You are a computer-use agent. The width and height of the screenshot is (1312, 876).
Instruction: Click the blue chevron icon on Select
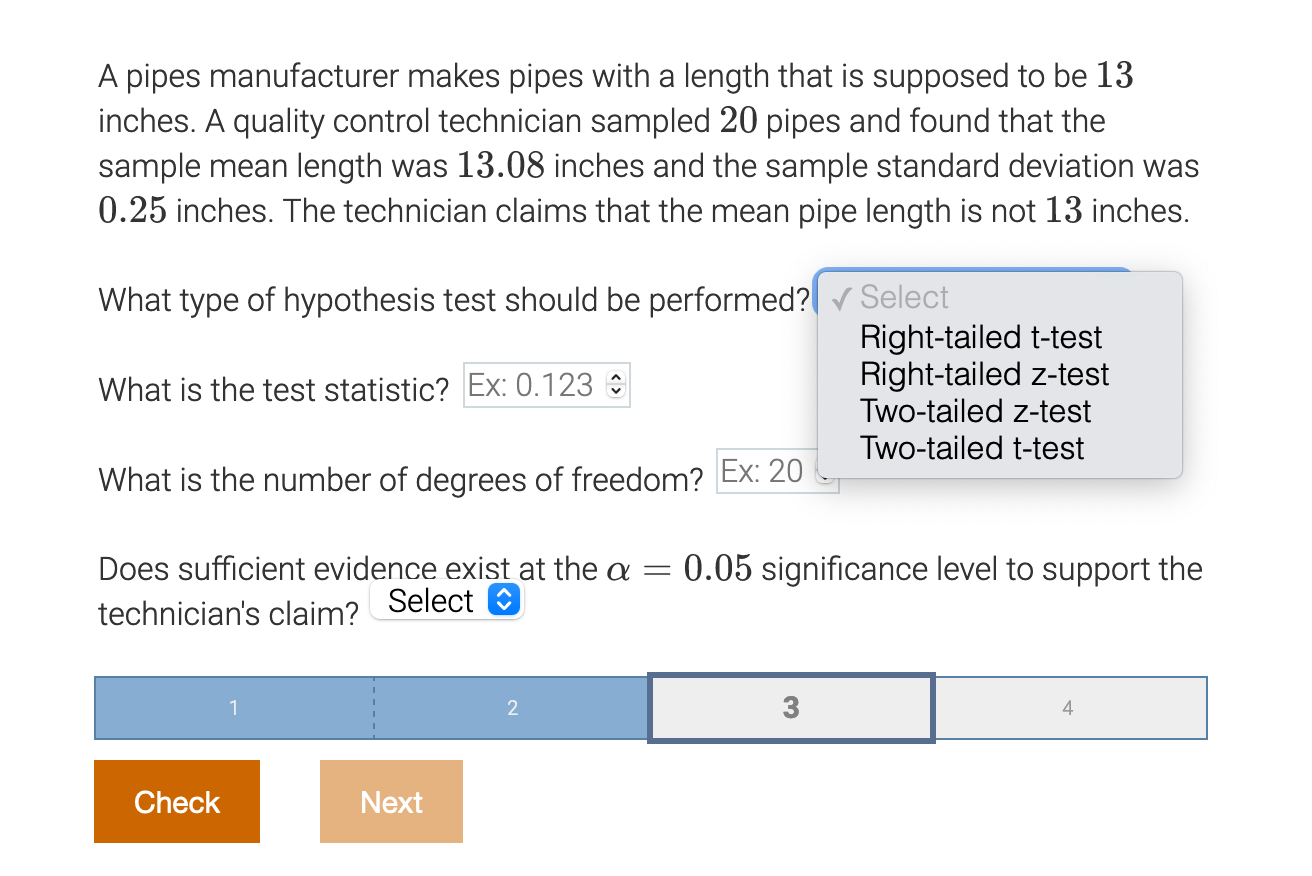click(x=506, y=600)
